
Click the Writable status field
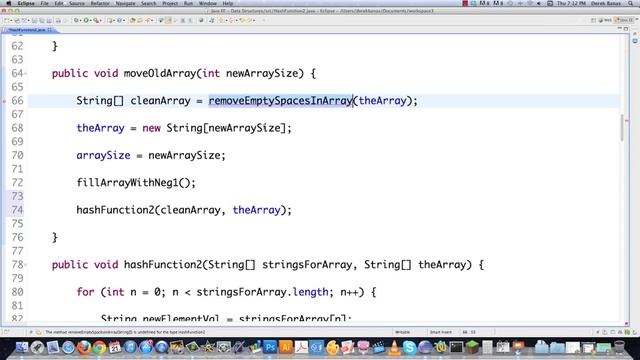(x=402, y=332)
